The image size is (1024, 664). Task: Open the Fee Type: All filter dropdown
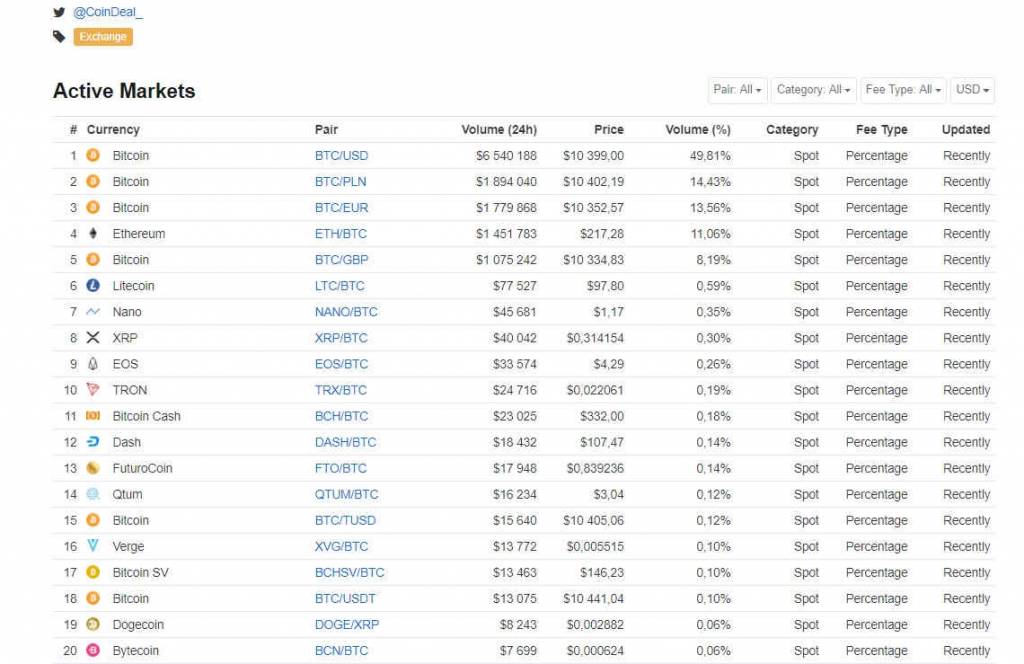pos(903,90)
